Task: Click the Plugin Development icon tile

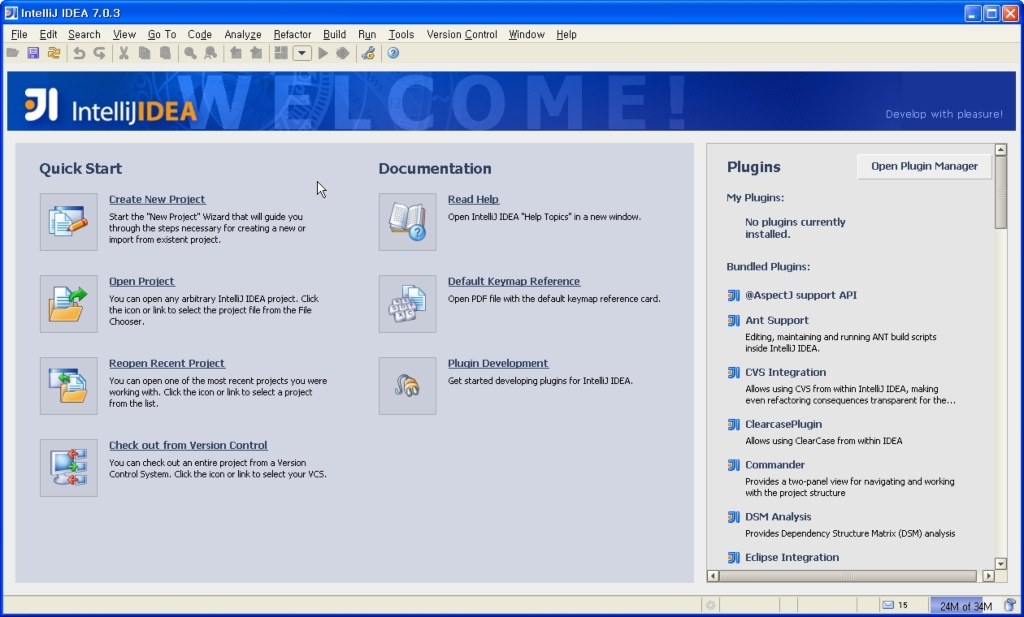Action: coord(408,385)
